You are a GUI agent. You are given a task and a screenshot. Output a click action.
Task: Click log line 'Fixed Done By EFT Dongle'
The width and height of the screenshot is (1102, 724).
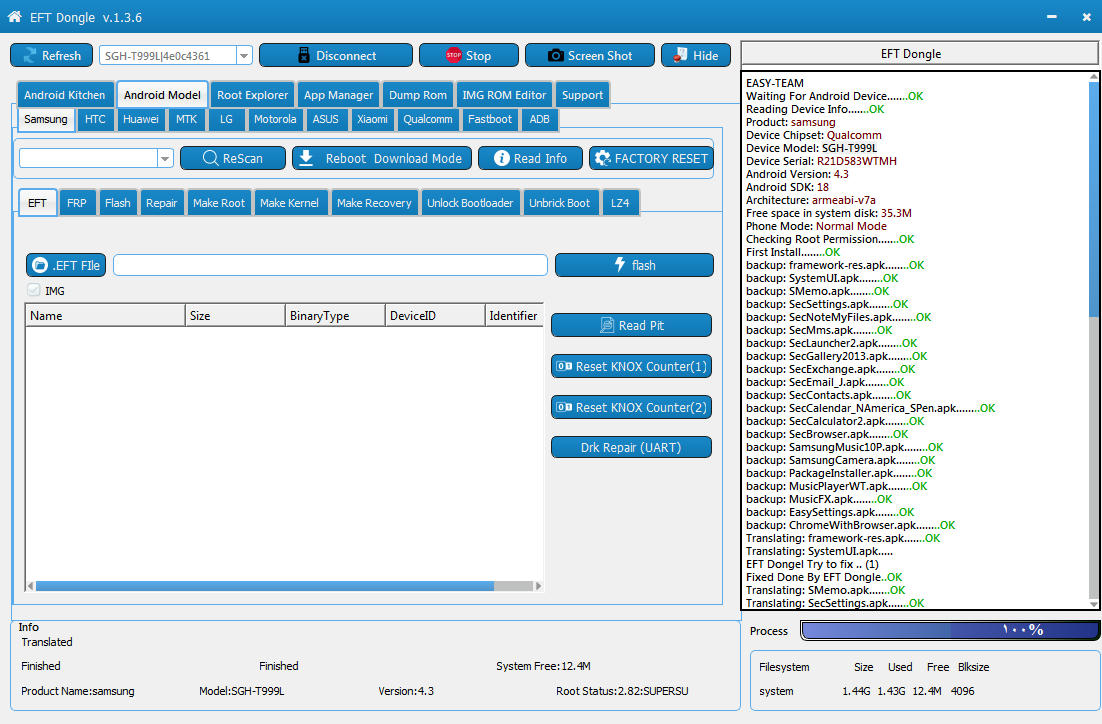(x=824, y=577)
